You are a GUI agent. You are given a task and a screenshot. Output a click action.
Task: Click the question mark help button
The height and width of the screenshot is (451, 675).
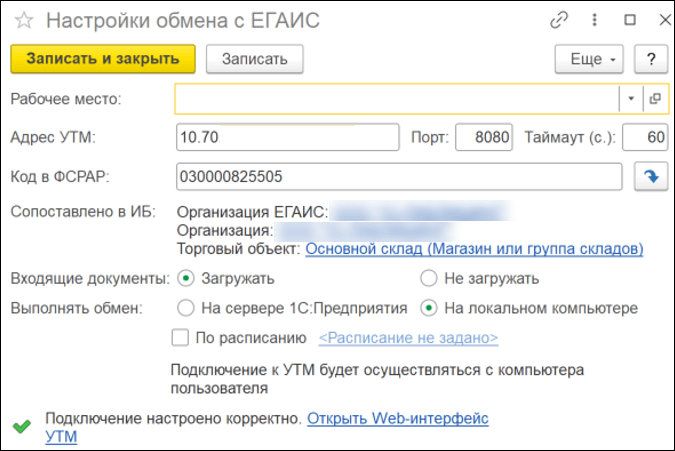point(651,59)
